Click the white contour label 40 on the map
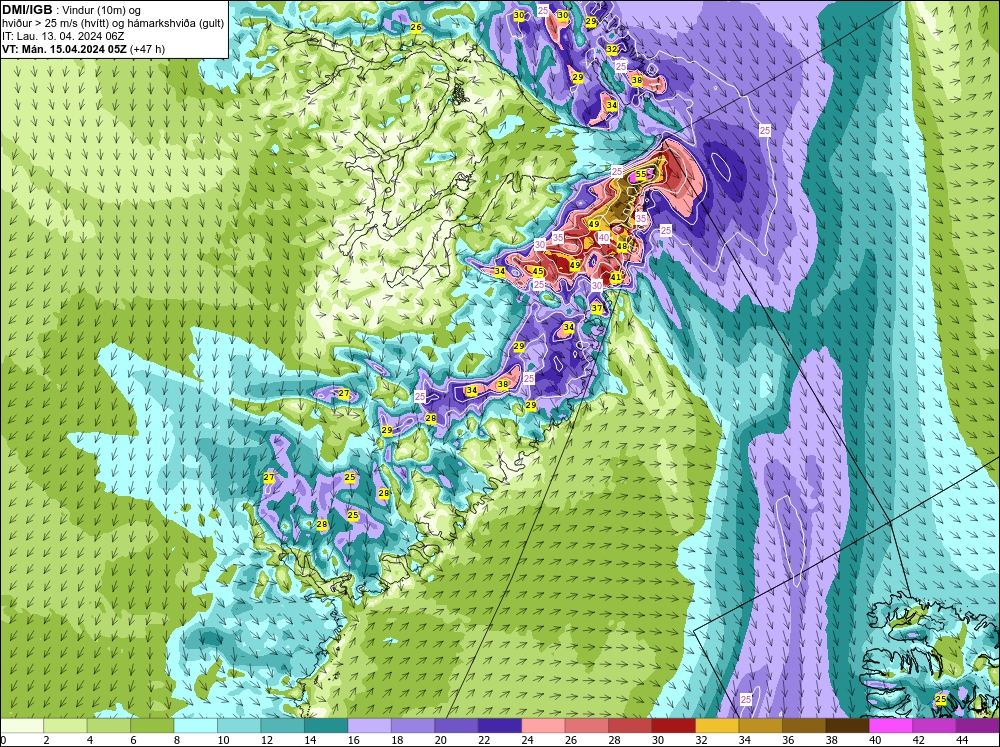Image resolution: width=1000 pixels, height=747 pixels. [x=604, y=237]
